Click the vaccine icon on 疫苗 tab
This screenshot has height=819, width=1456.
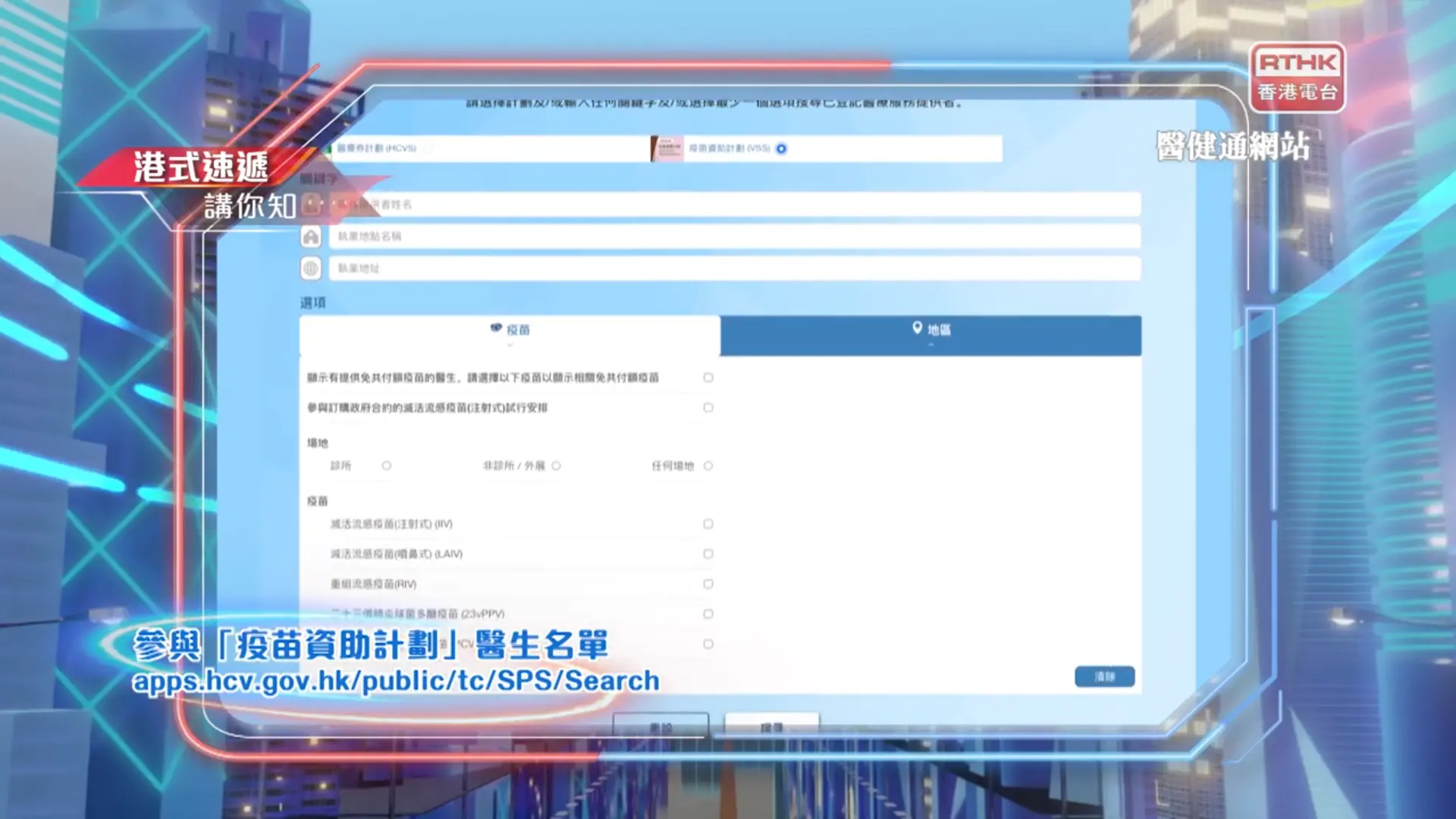point(496,328)
